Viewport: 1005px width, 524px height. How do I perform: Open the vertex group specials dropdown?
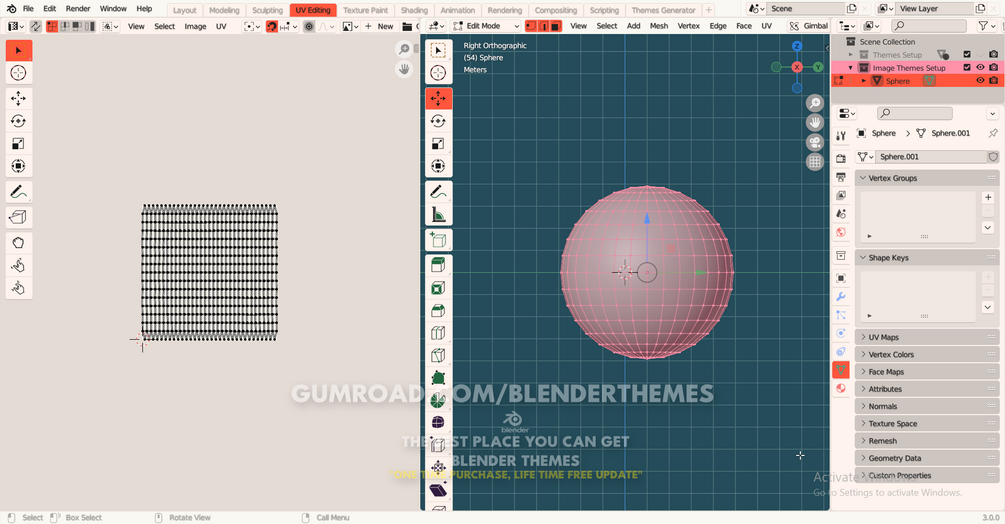988,227
